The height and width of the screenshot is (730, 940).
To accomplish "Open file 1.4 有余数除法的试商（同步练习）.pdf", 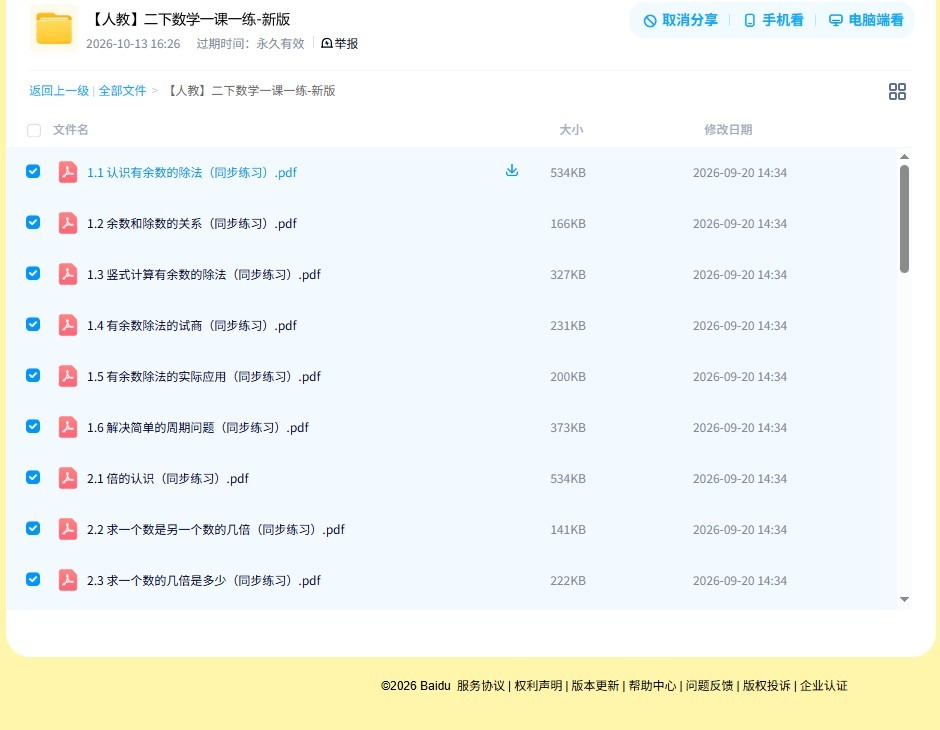I will (192, 325).
